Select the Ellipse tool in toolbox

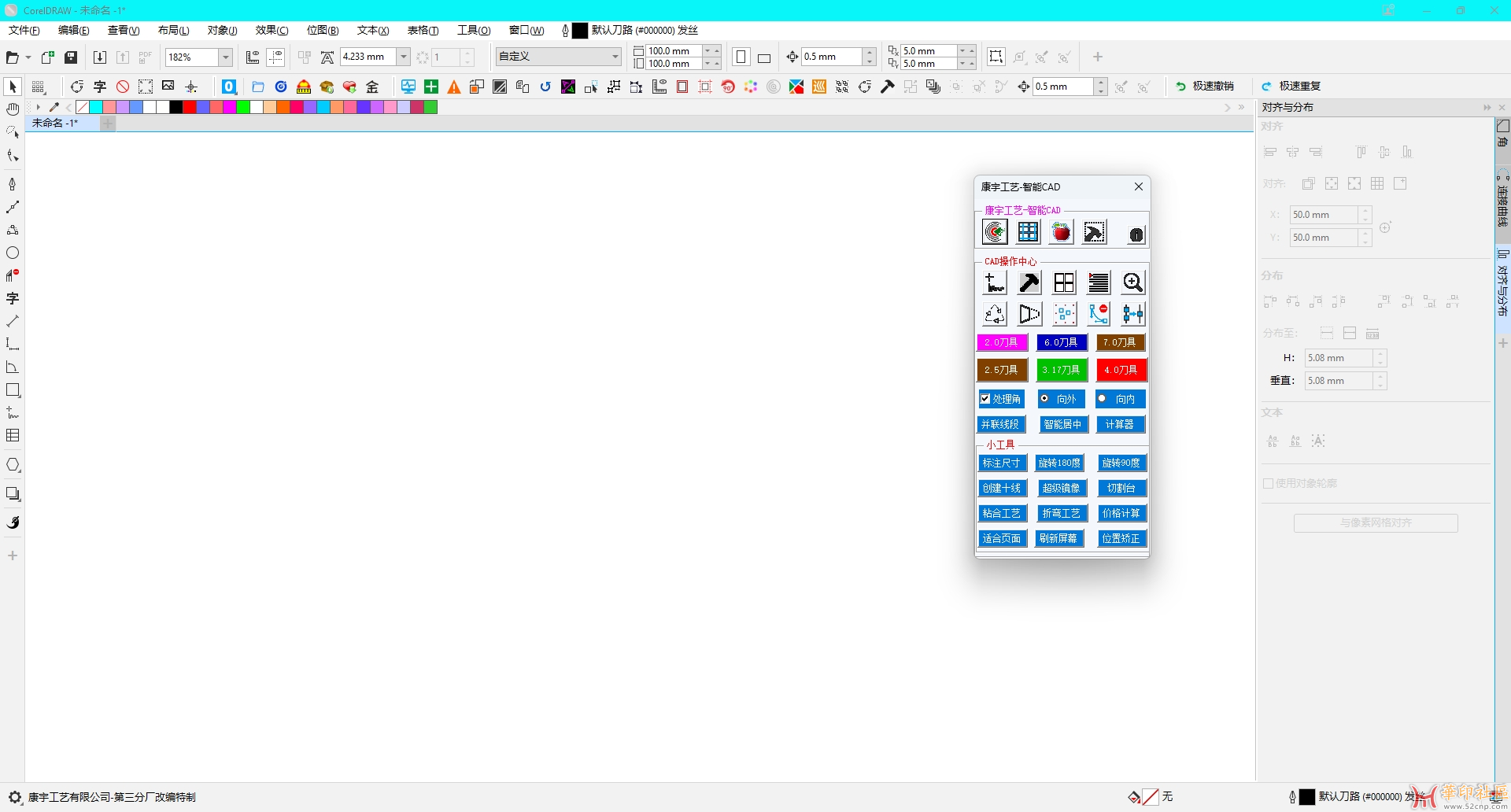13,253
